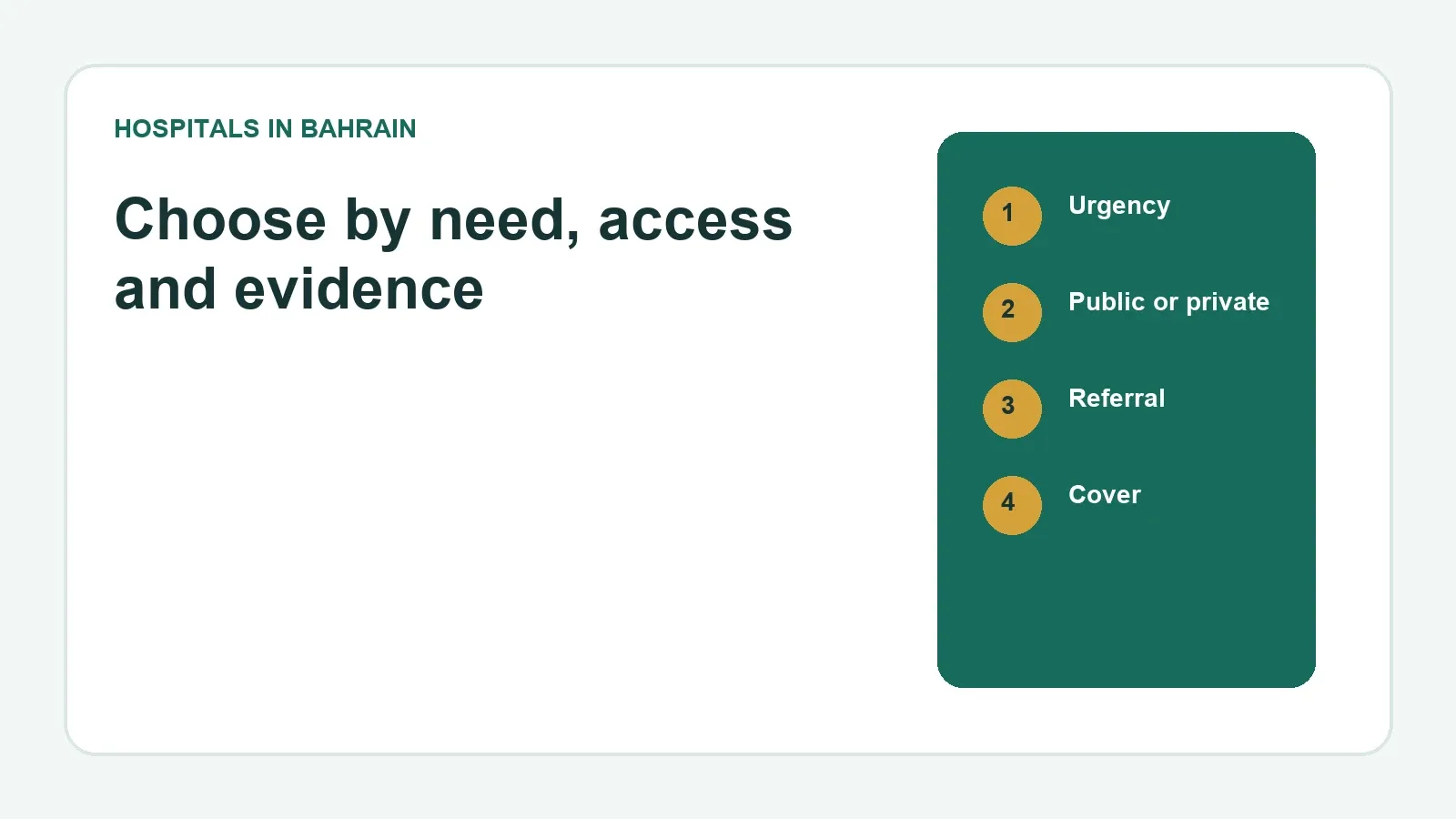This screenshot has width=1456, height=819.
Task: Select the Public or private label
Action: 1168,303
